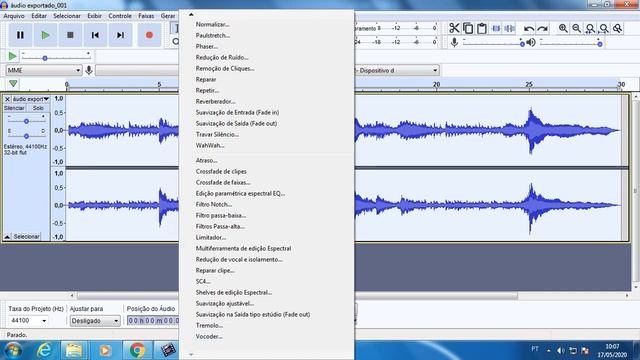Open the track name dropdown menu
The width and height of the screenshot is (640, 360).
click(x=31, y=99)
